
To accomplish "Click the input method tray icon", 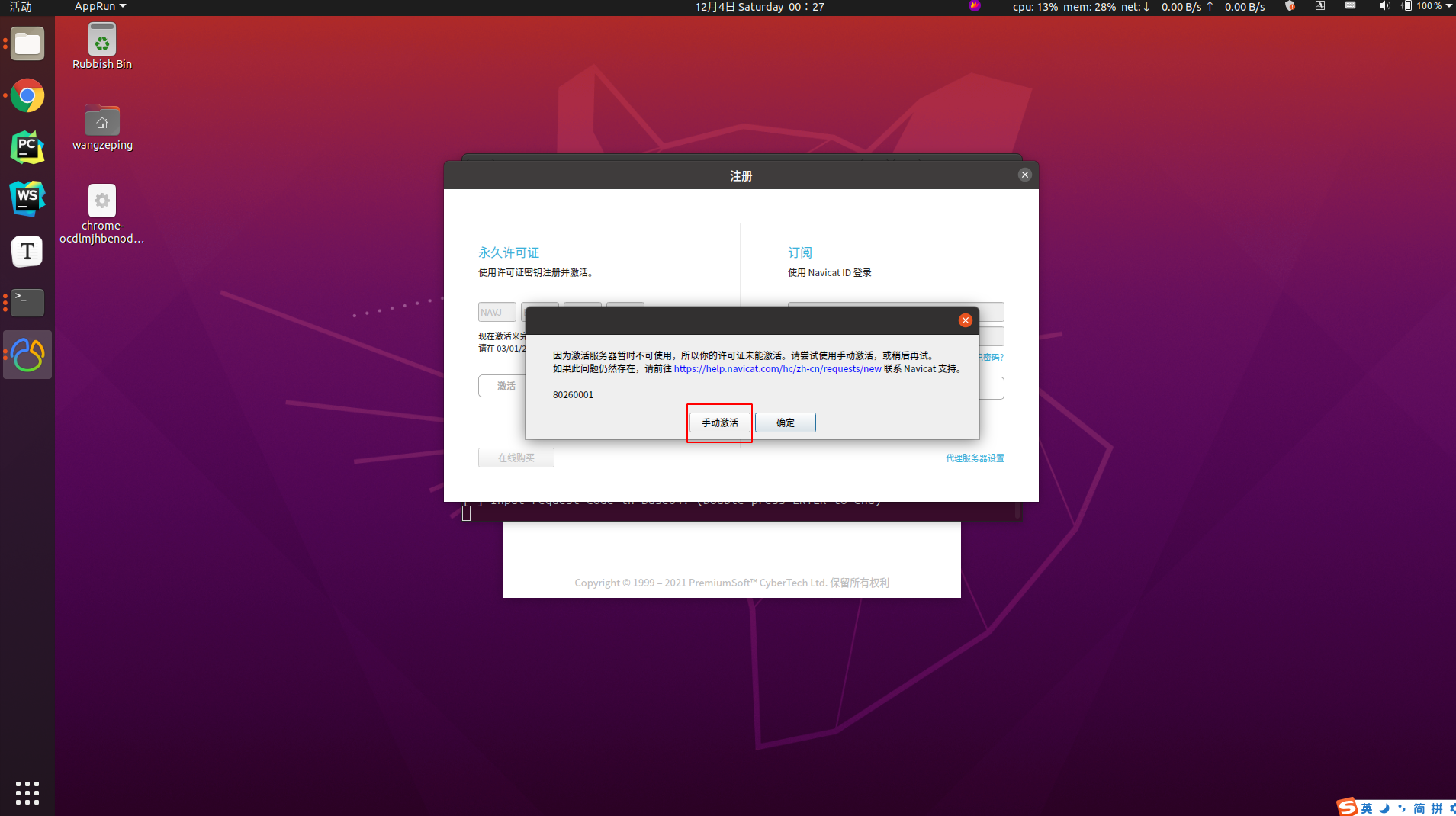I will click(1320, 6).
